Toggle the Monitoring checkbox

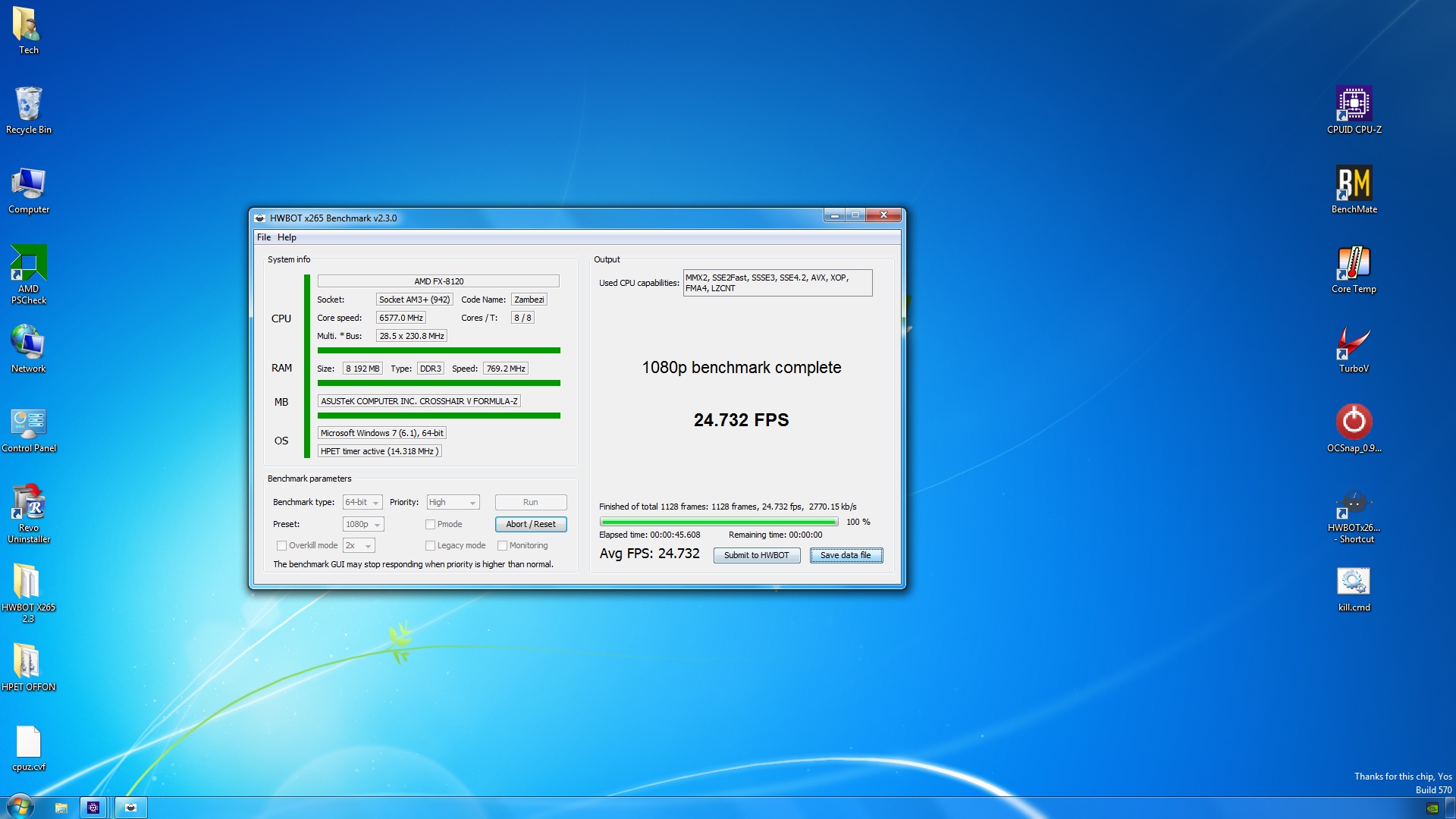(x=502, y=545)
